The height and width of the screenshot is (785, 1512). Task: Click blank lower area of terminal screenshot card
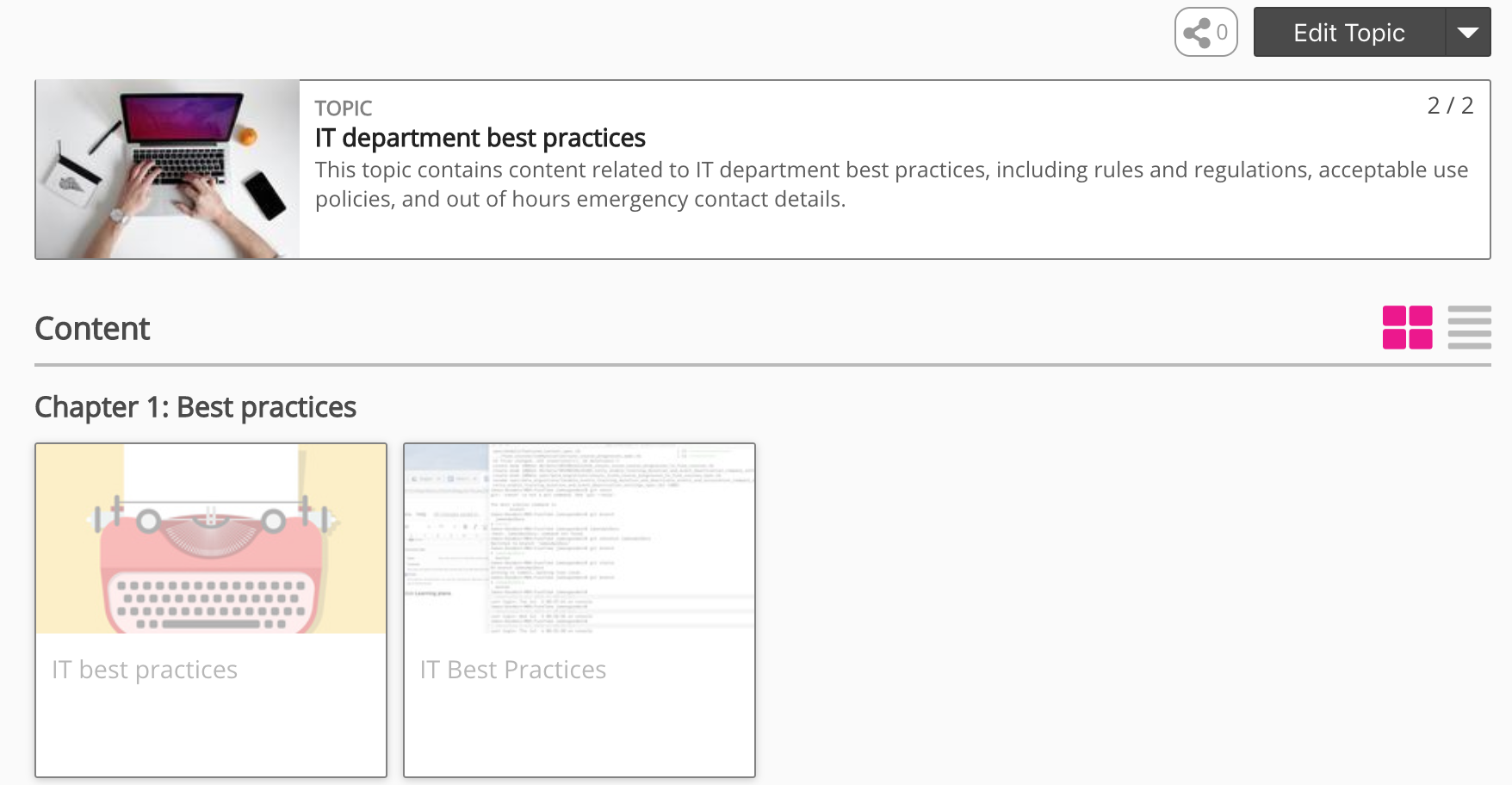[x=579, y=733]
